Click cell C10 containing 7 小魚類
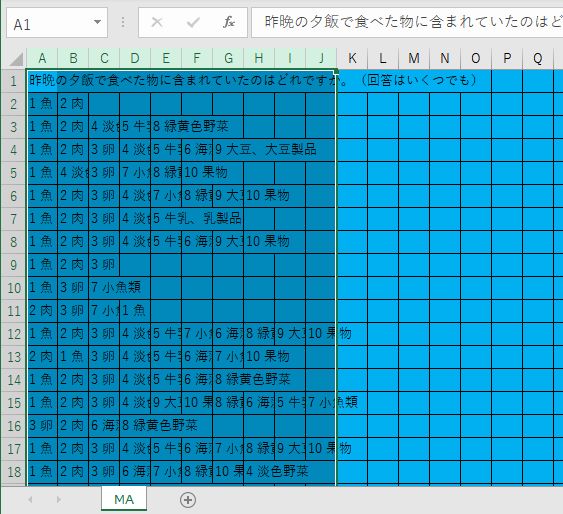563x514 pixels. pyautogui.click(x=104, y=288)
